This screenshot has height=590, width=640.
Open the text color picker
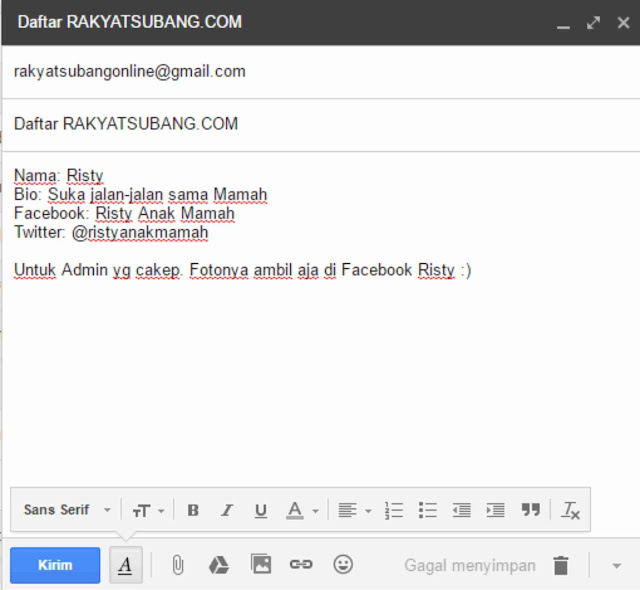pos(302,510)
